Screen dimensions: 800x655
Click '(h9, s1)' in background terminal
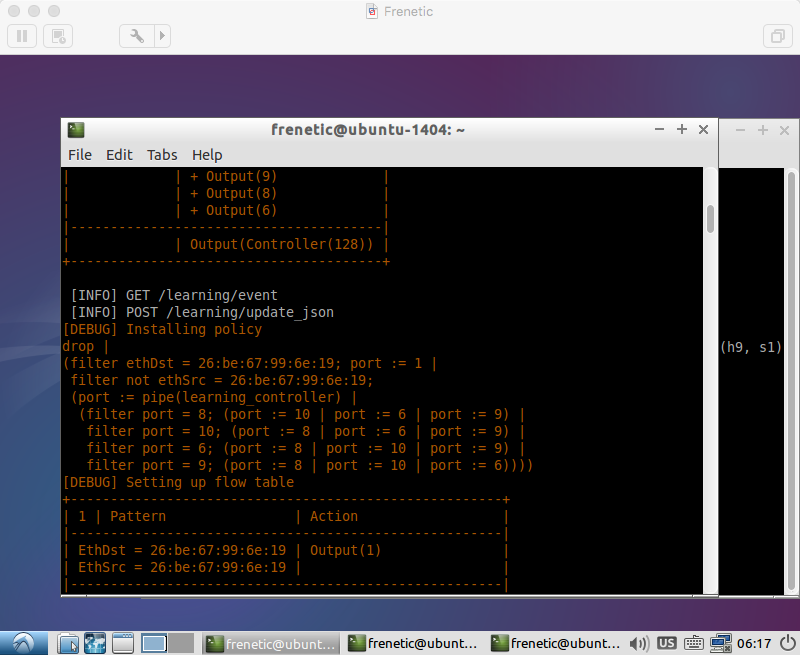pos(751,347)
